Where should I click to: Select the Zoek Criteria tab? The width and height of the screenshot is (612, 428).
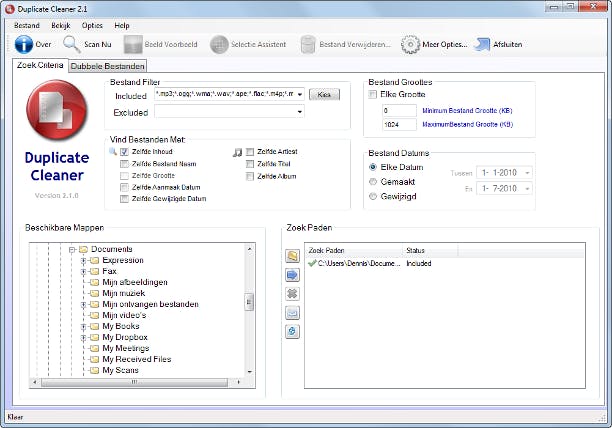(40, 65)
